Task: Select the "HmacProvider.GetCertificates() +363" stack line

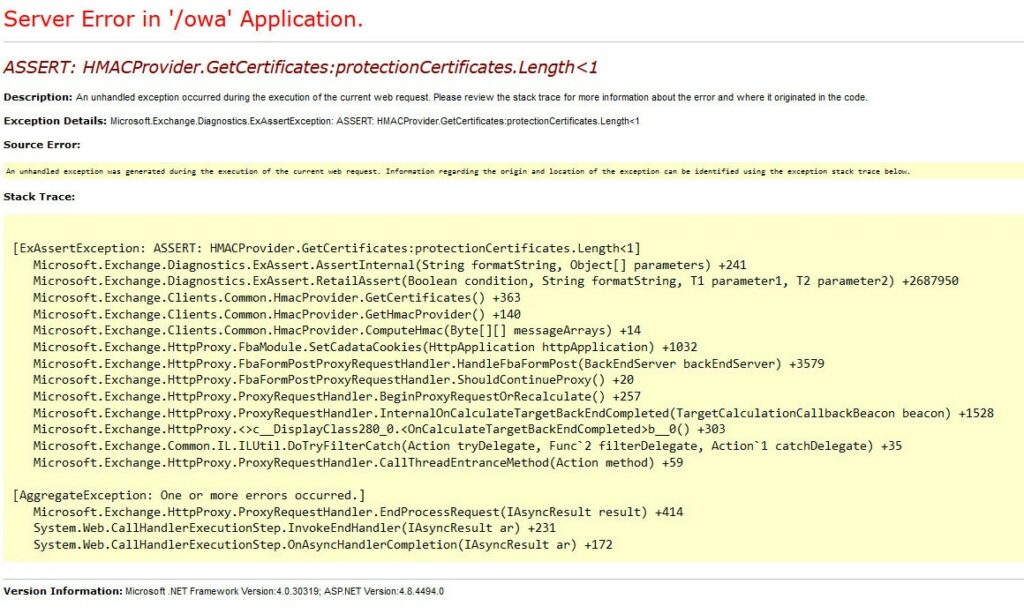Action: coord(277,298)
